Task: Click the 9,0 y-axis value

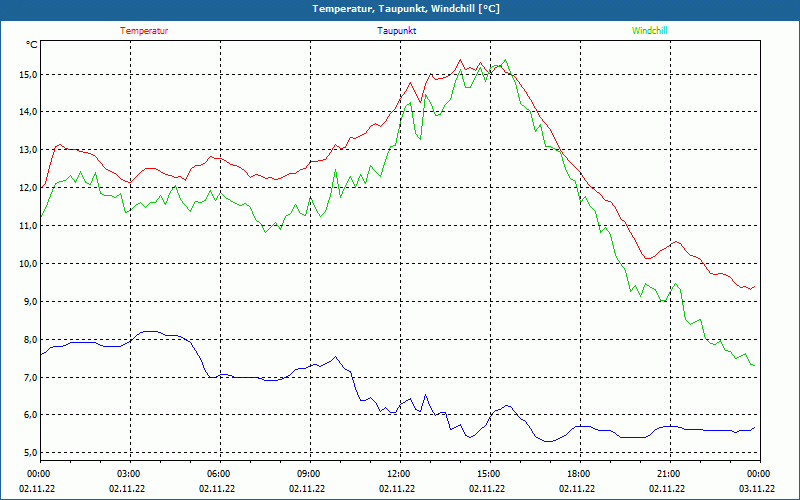Action: (31, 302)
